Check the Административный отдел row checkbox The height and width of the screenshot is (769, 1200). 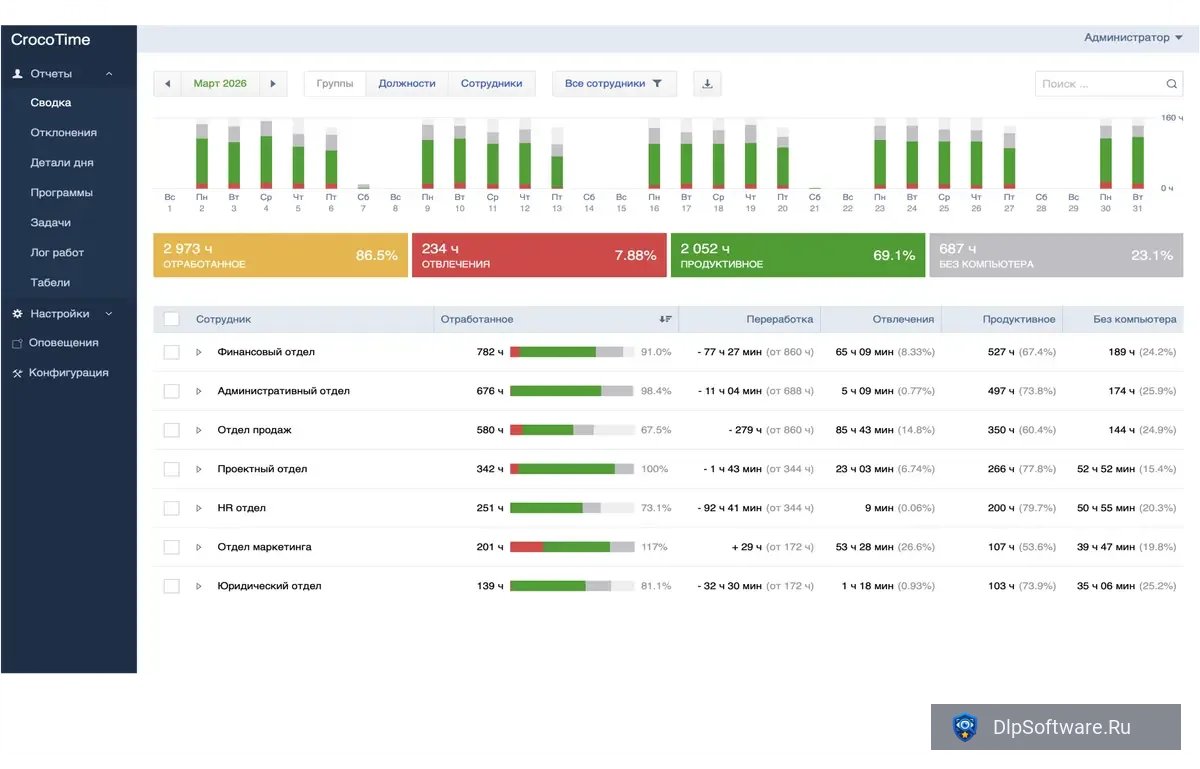click(x=171, y=391)
